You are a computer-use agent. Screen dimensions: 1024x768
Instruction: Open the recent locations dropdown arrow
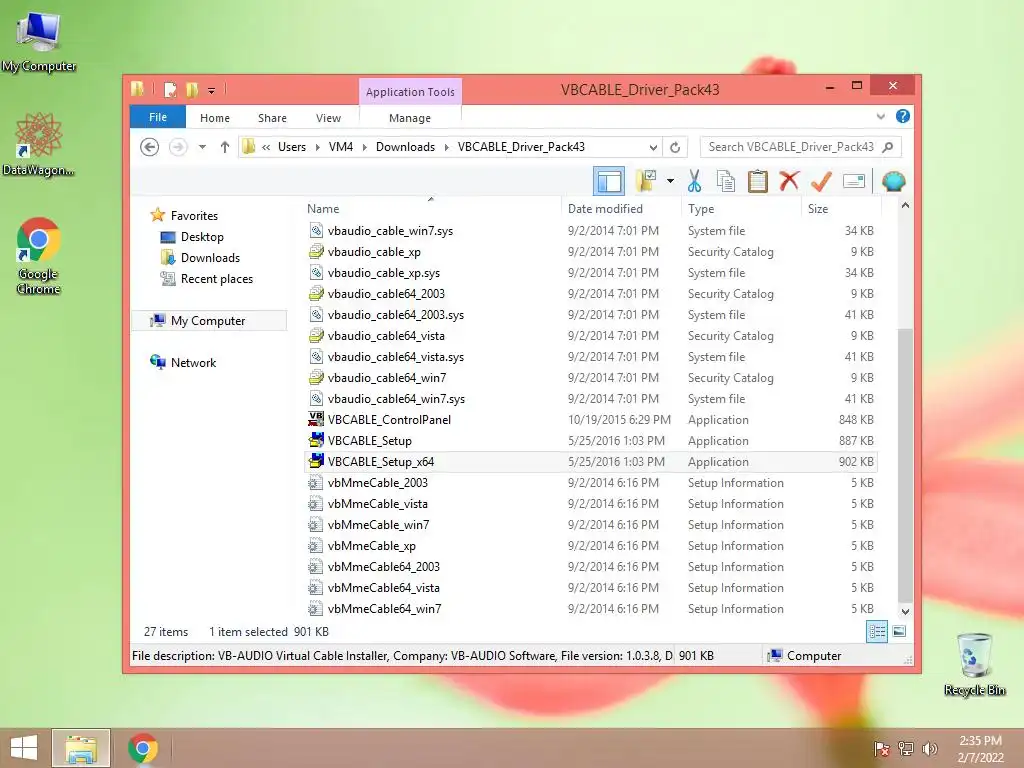pos(202,147)
